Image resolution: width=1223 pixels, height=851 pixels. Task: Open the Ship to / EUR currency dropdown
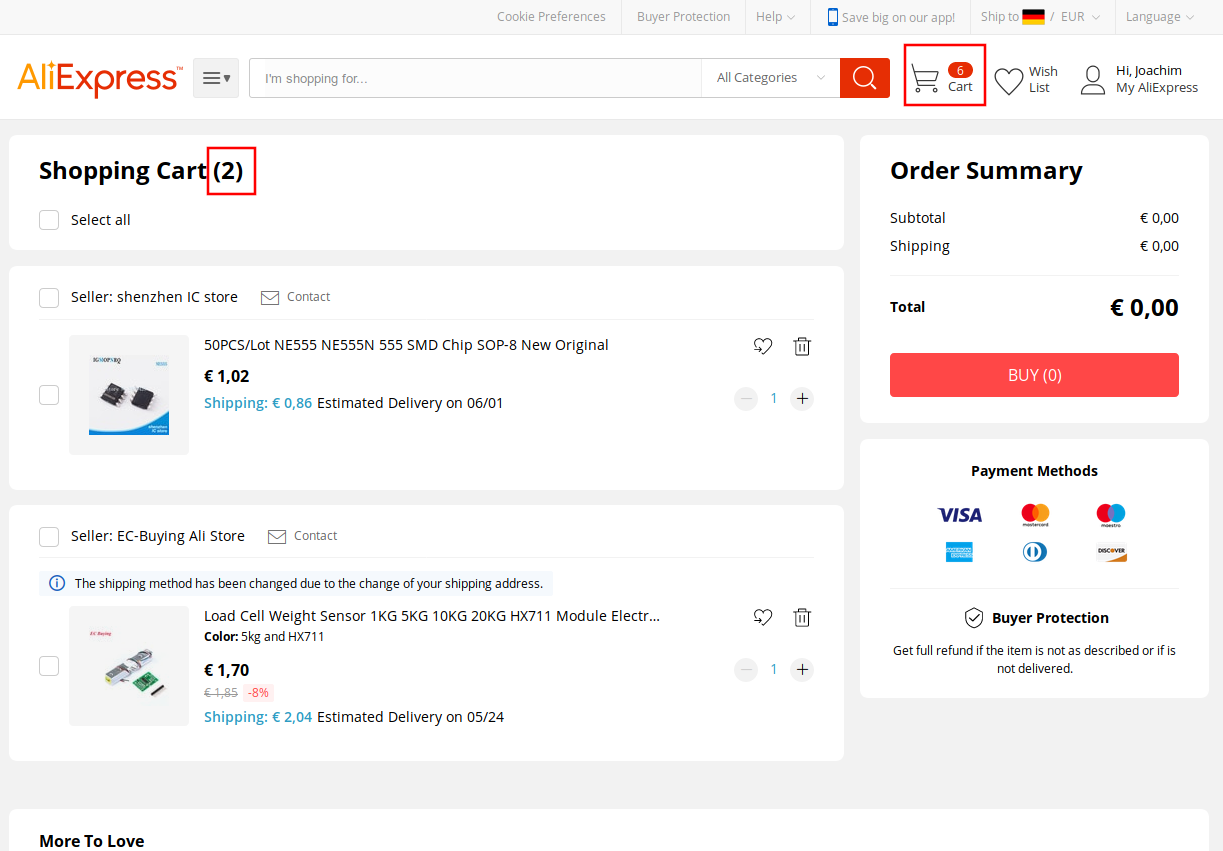pyautogui.click(x=1040, y=17)
